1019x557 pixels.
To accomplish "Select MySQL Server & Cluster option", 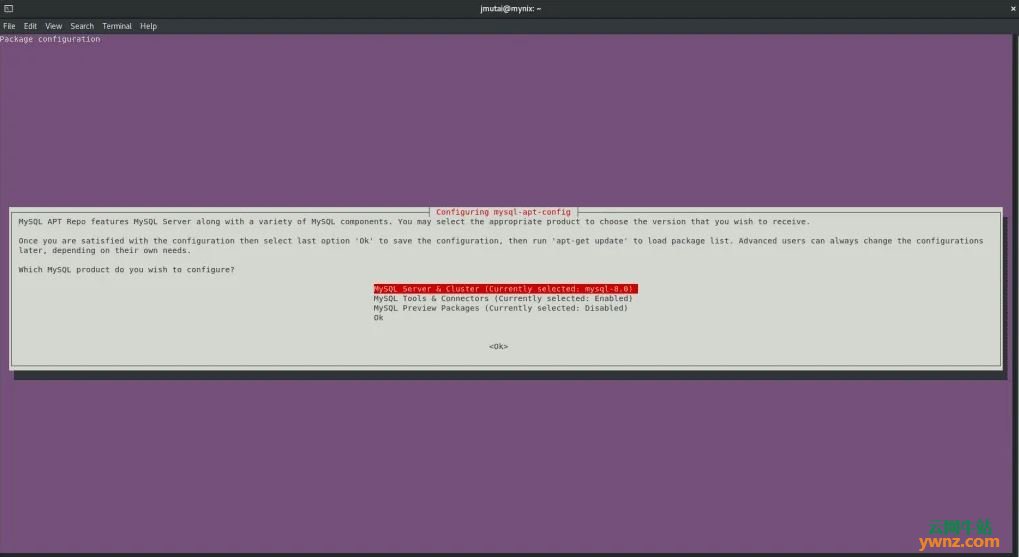I will [x=506, y=289].
